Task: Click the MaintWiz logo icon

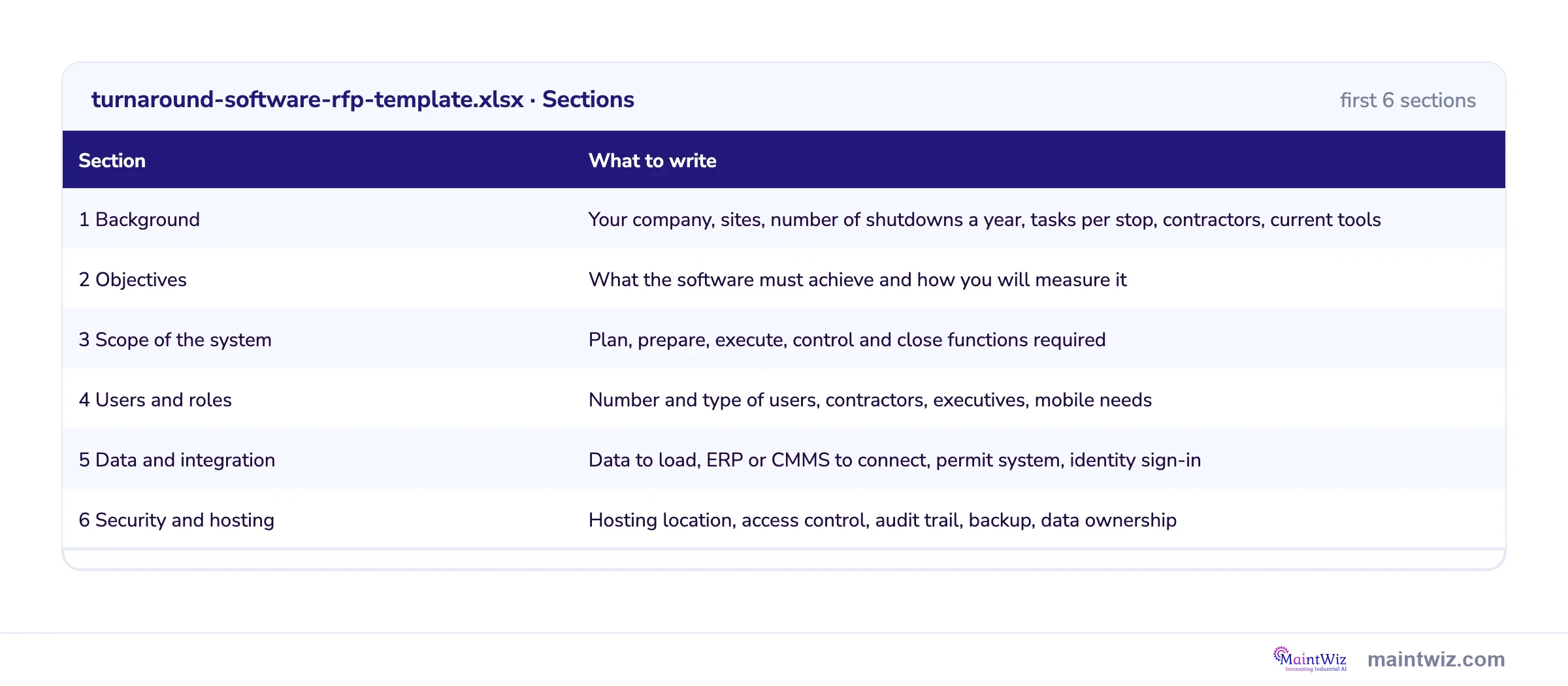Action: [1310, 659]
